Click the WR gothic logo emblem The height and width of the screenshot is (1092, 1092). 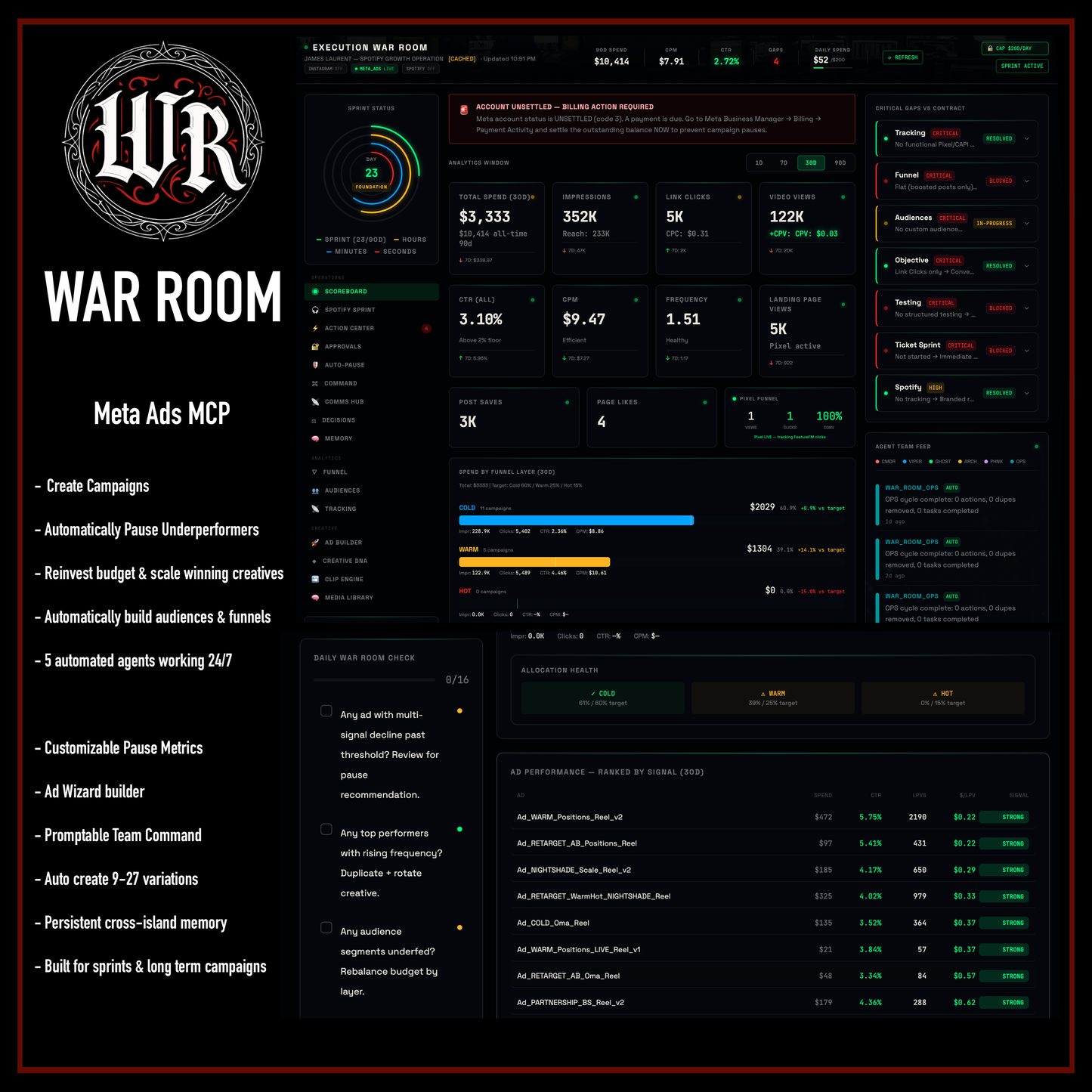tap(163, 141)
